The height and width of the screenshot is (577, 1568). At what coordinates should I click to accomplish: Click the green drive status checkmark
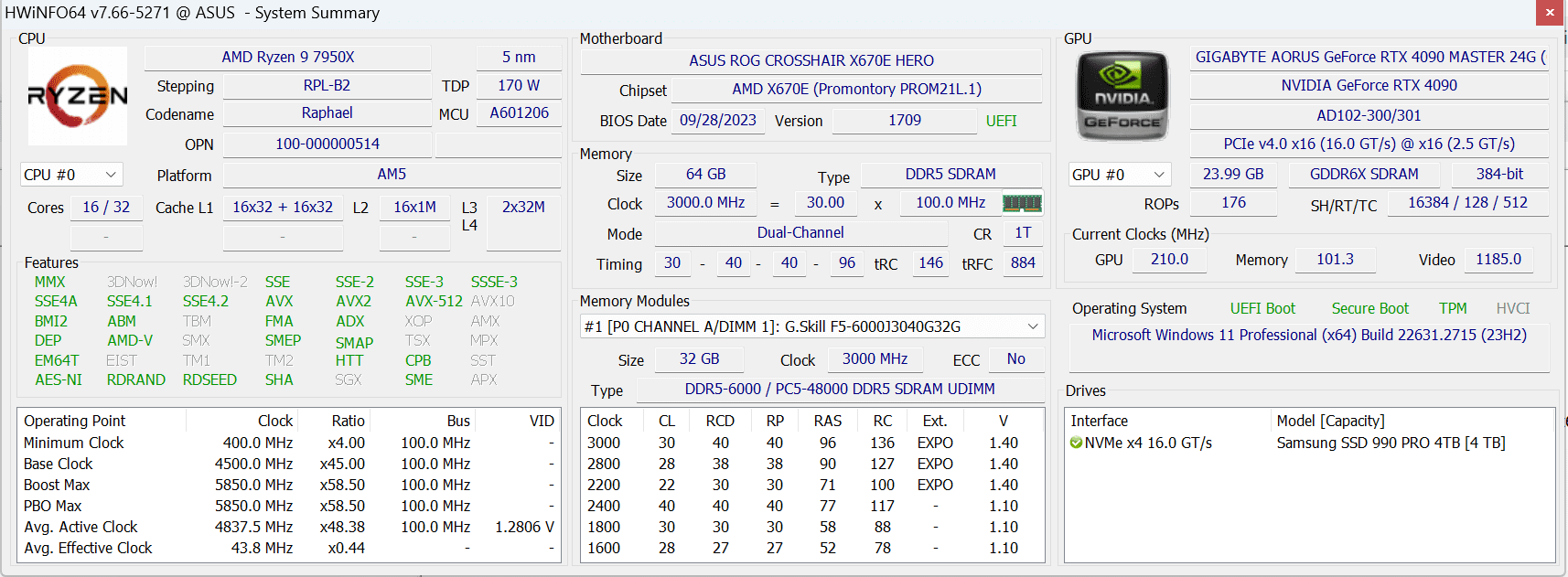click(x=1076, y=443)
